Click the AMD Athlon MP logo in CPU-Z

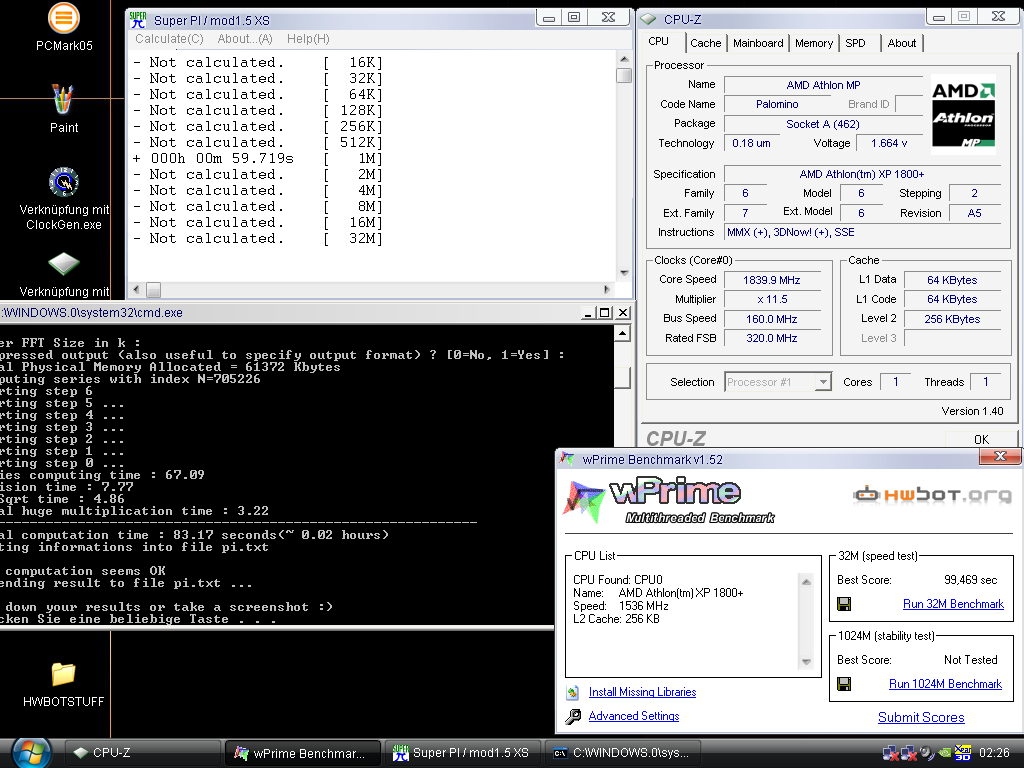pos(963,115)
